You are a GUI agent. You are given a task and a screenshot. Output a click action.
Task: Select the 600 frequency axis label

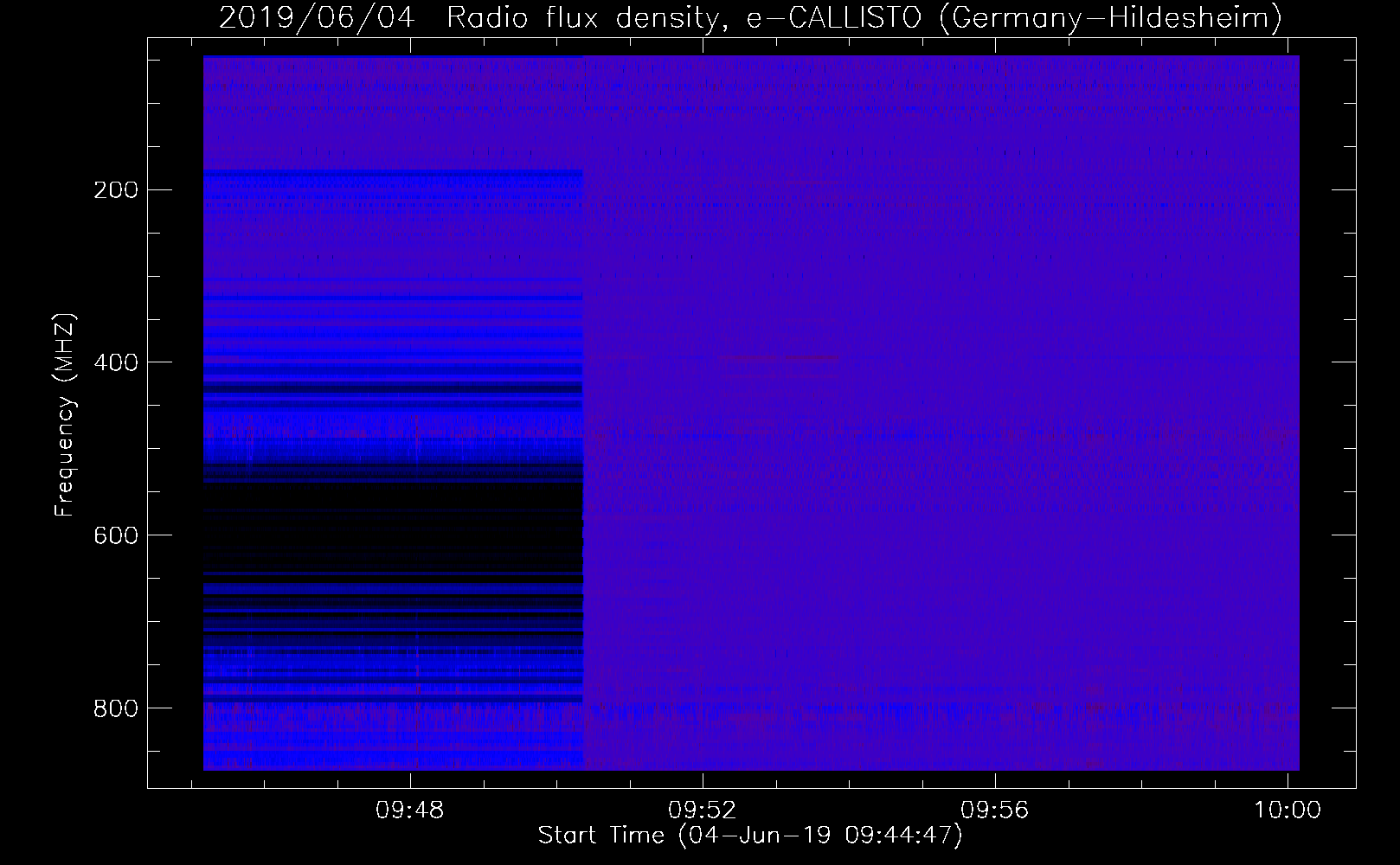click(x=116, y=536)
